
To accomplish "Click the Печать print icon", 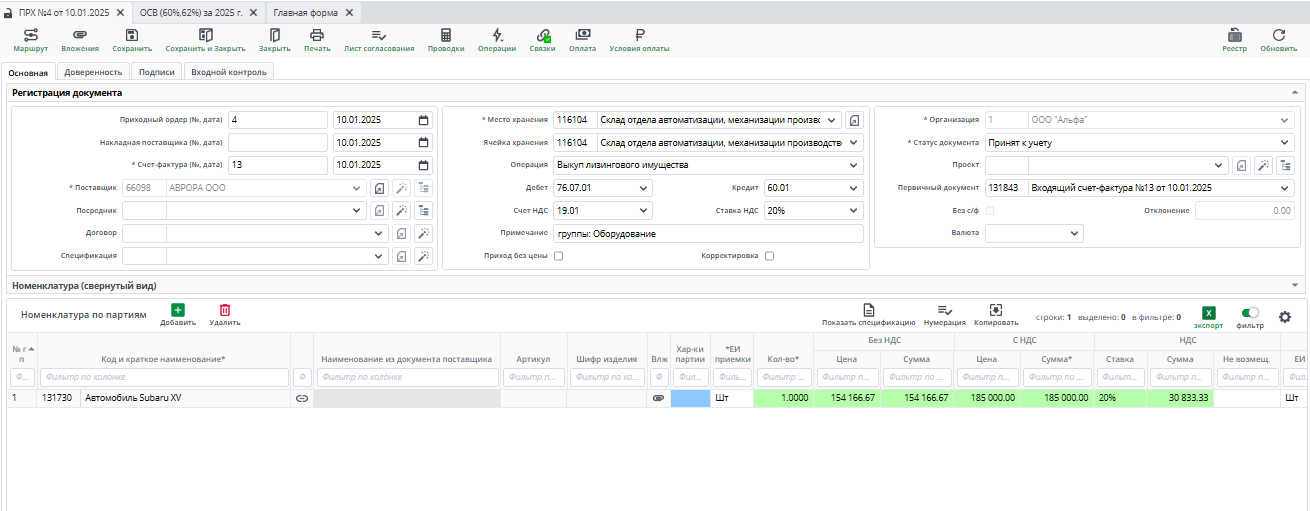I will tap(317, 35).
